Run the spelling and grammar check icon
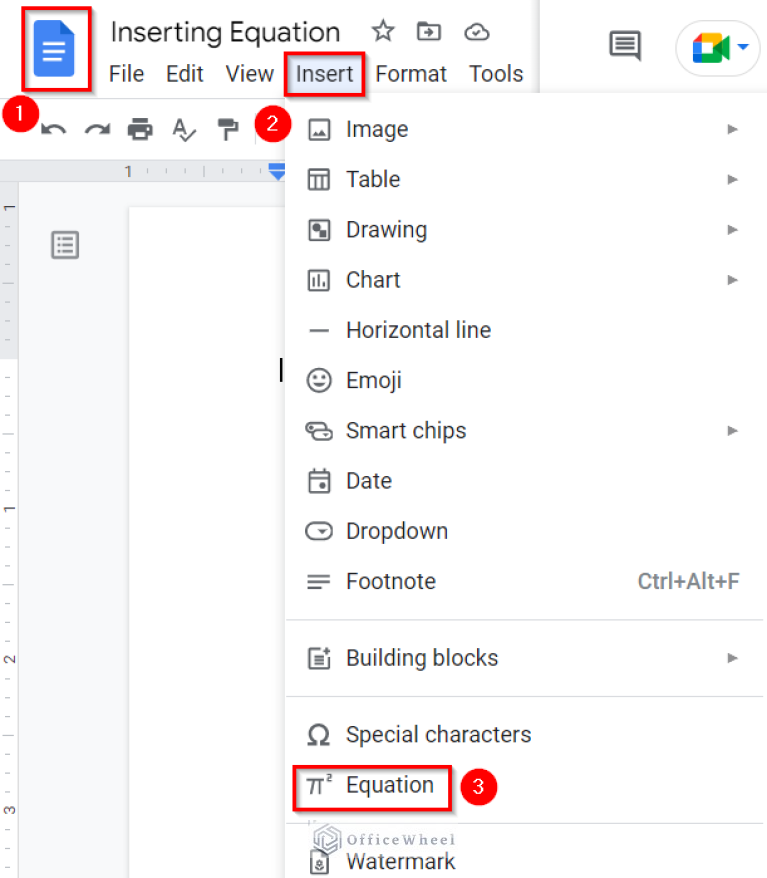Screen dimensions: 767x878 (x=184, y=129)
